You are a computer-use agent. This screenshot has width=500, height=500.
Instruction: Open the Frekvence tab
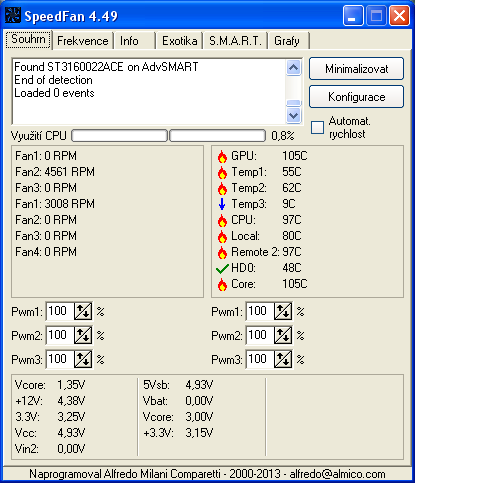(x=83, y=41)
